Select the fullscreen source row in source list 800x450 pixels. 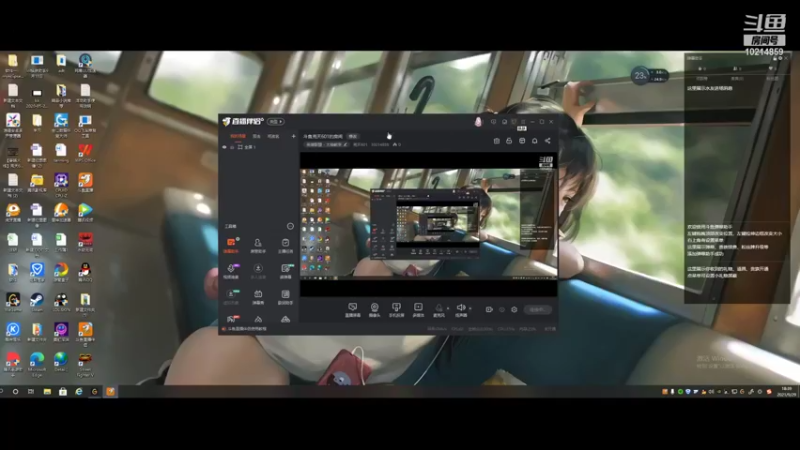[258, 147]
